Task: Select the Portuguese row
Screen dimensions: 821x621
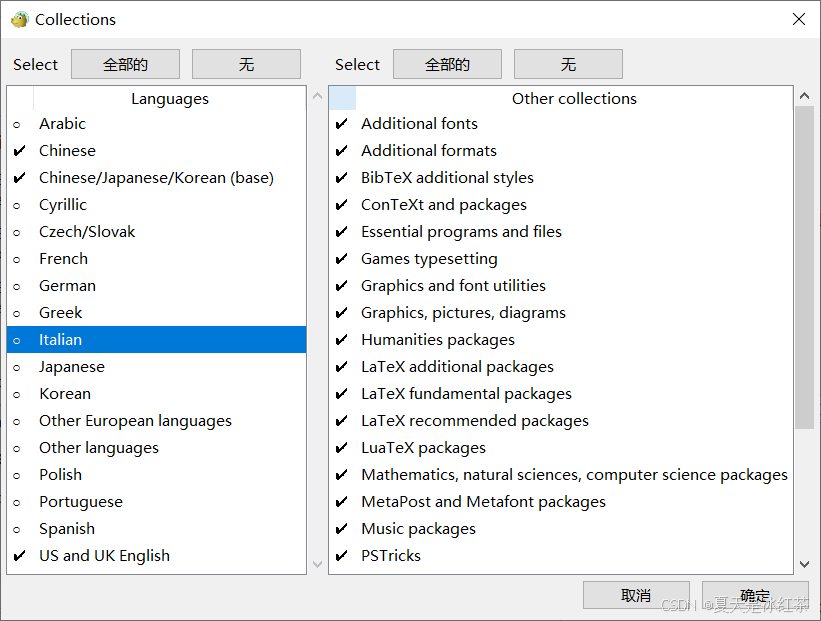Action: pyautogui.click(x=157, y=502)
